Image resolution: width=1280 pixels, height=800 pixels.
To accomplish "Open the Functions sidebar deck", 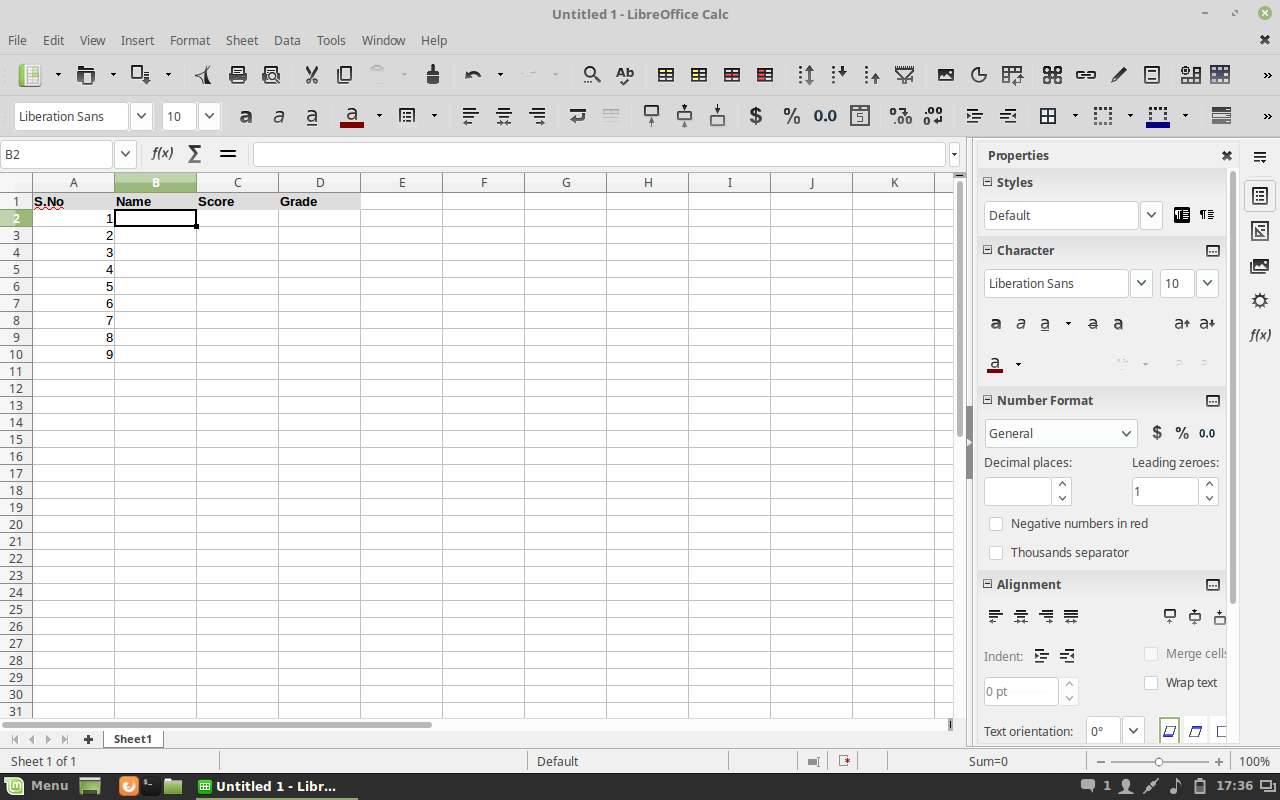I will pyautogui.click(x=1259, y=334).
